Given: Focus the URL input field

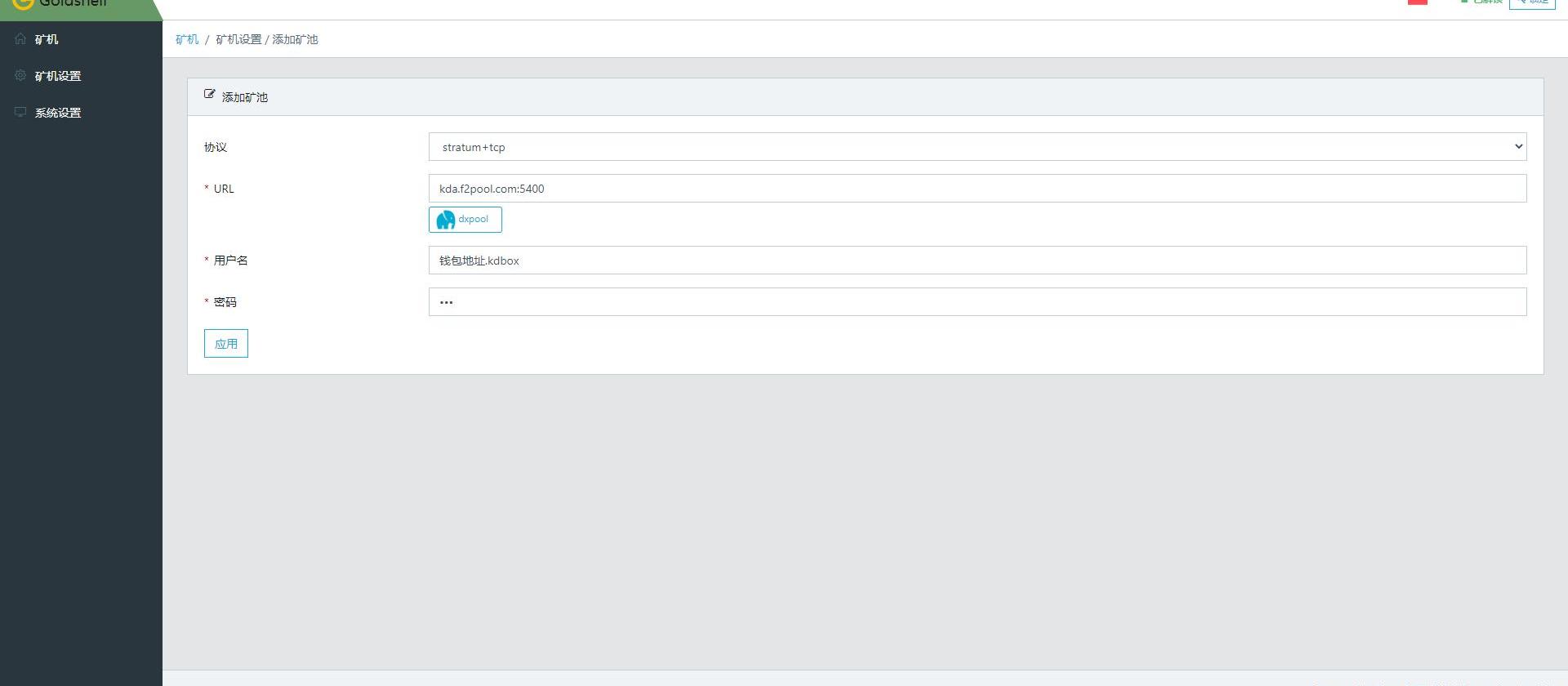Looking at the screenshot, I should tap(978, 189).
